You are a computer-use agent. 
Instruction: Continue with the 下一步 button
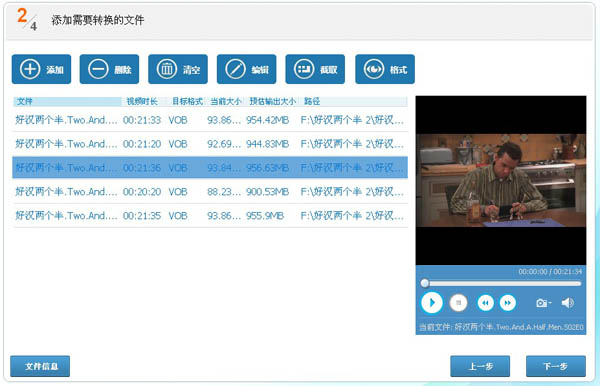coord(556,366)
